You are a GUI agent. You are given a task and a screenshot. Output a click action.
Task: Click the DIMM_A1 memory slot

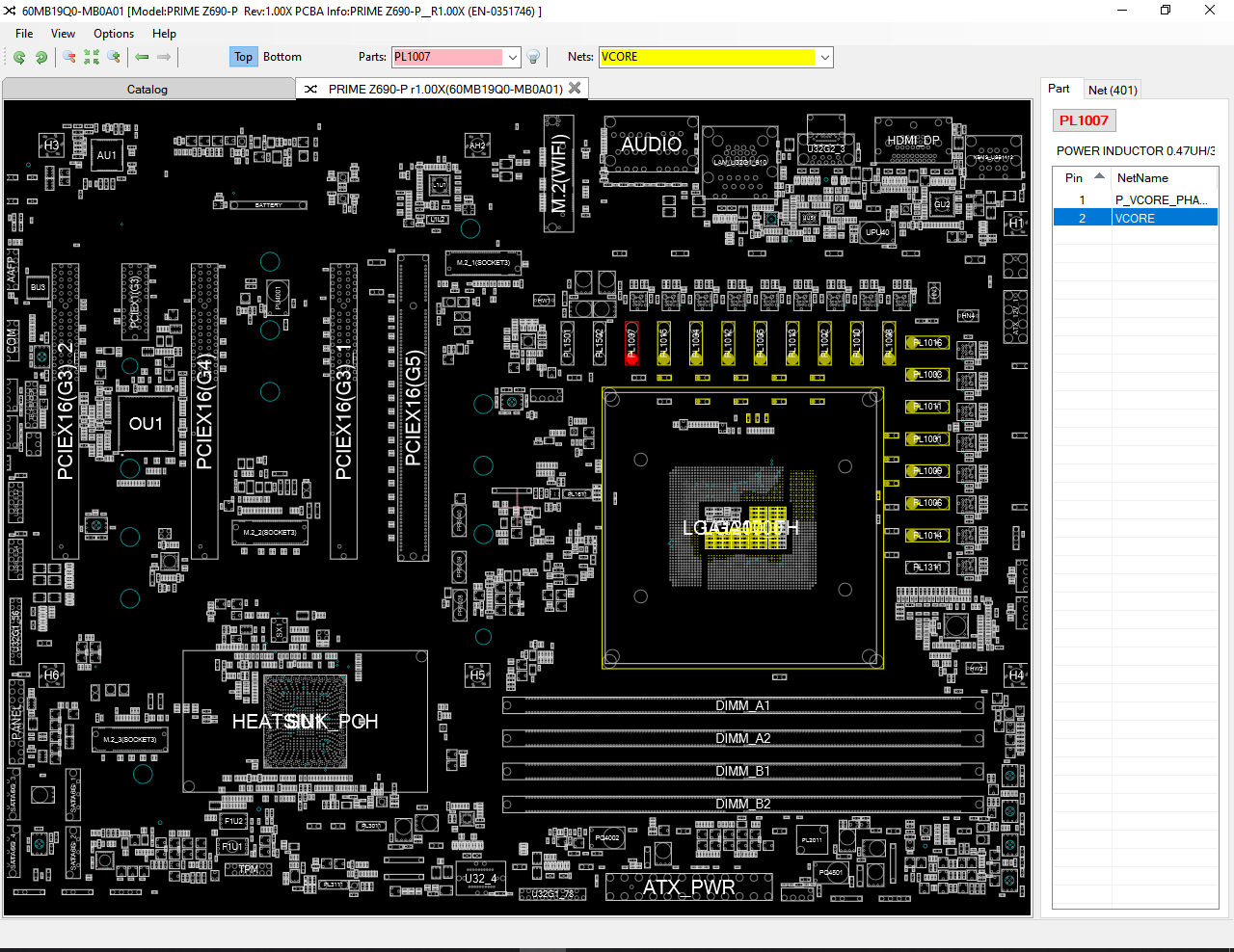click(x=742, y=705)
